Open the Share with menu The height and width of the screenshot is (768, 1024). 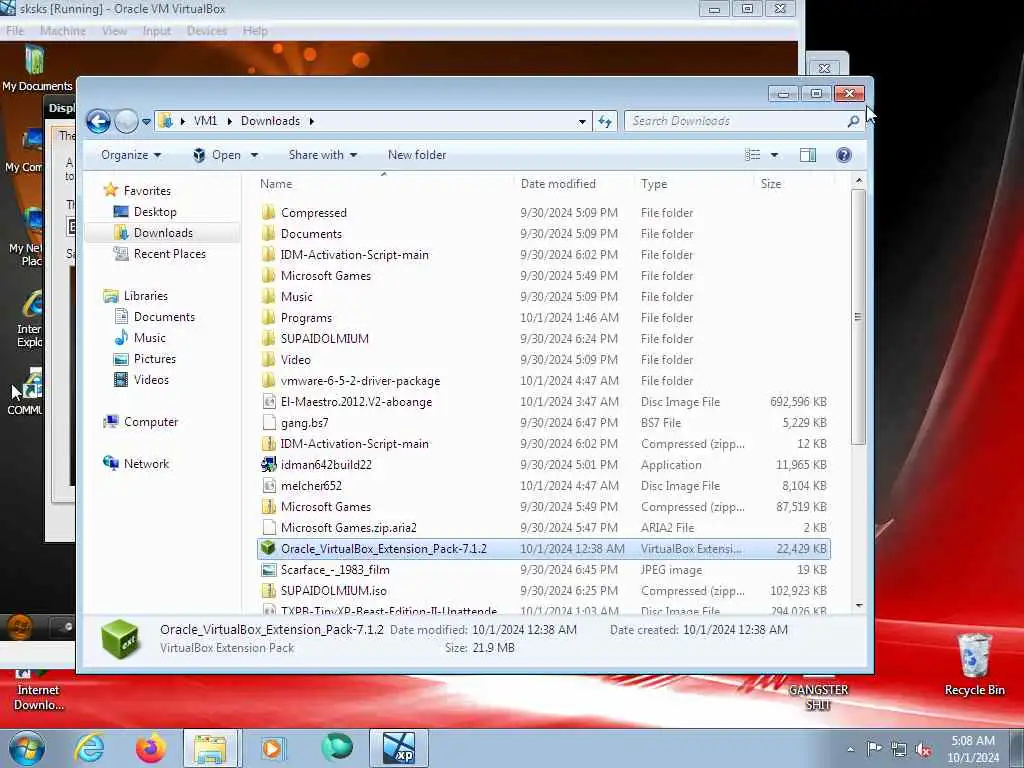[x=323, y=155]
